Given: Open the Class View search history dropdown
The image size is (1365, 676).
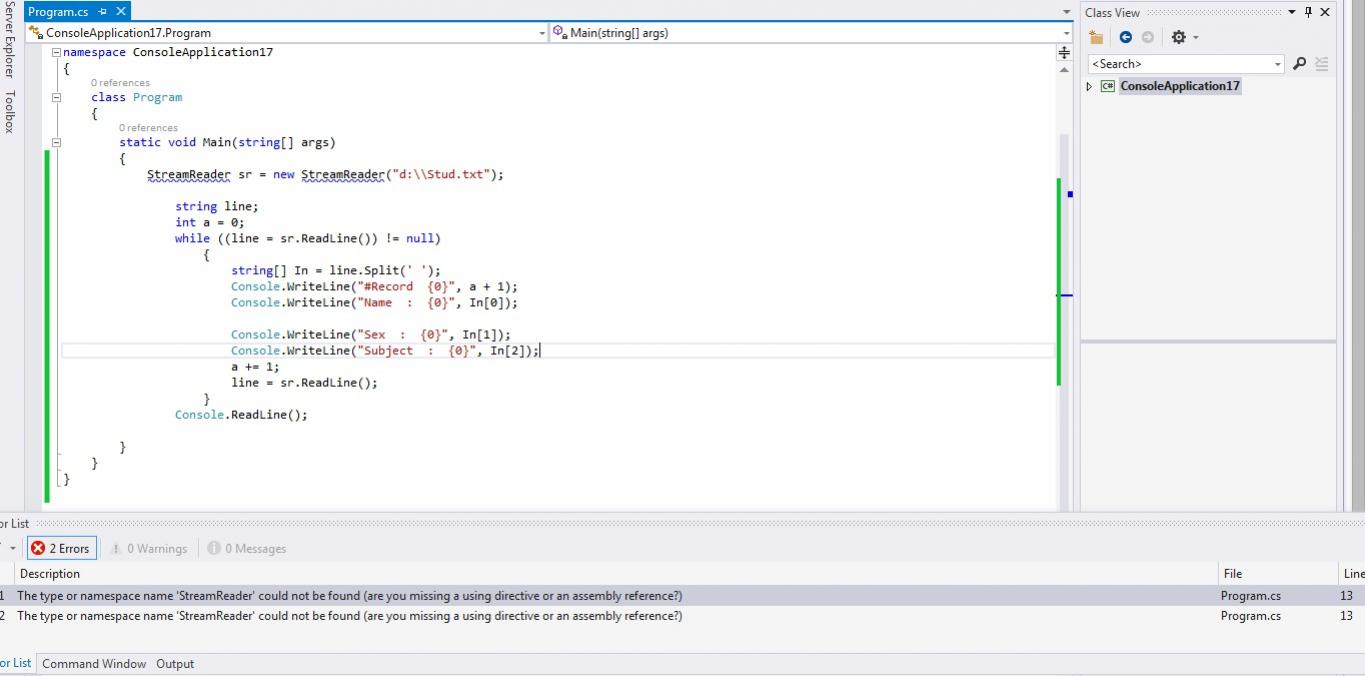Looking at the screenshot, I should pyautogui.click(x=1278, y=64).
